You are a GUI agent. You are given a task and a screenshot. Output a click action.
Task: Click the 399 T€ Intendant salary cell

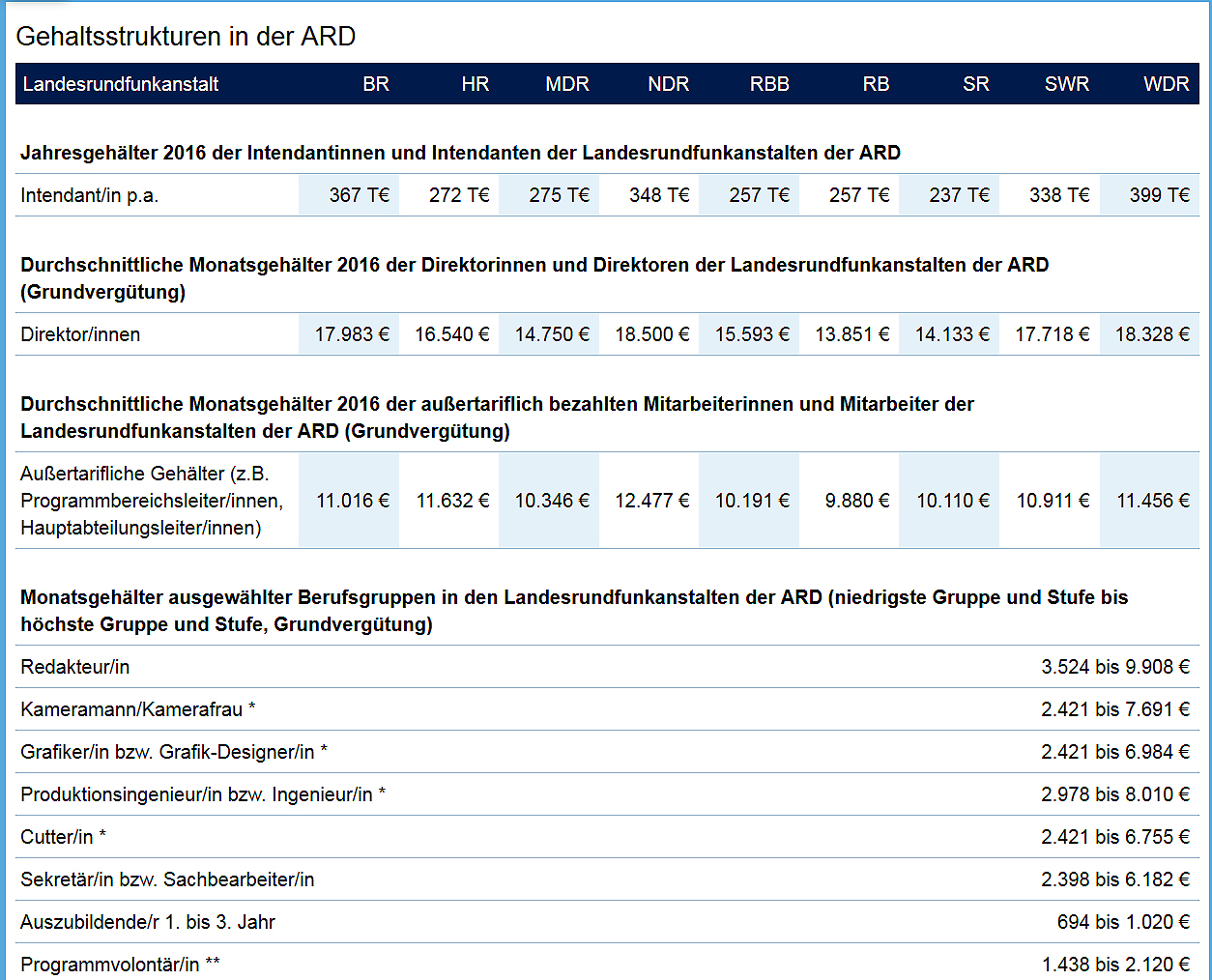[x=1159, y=195]
